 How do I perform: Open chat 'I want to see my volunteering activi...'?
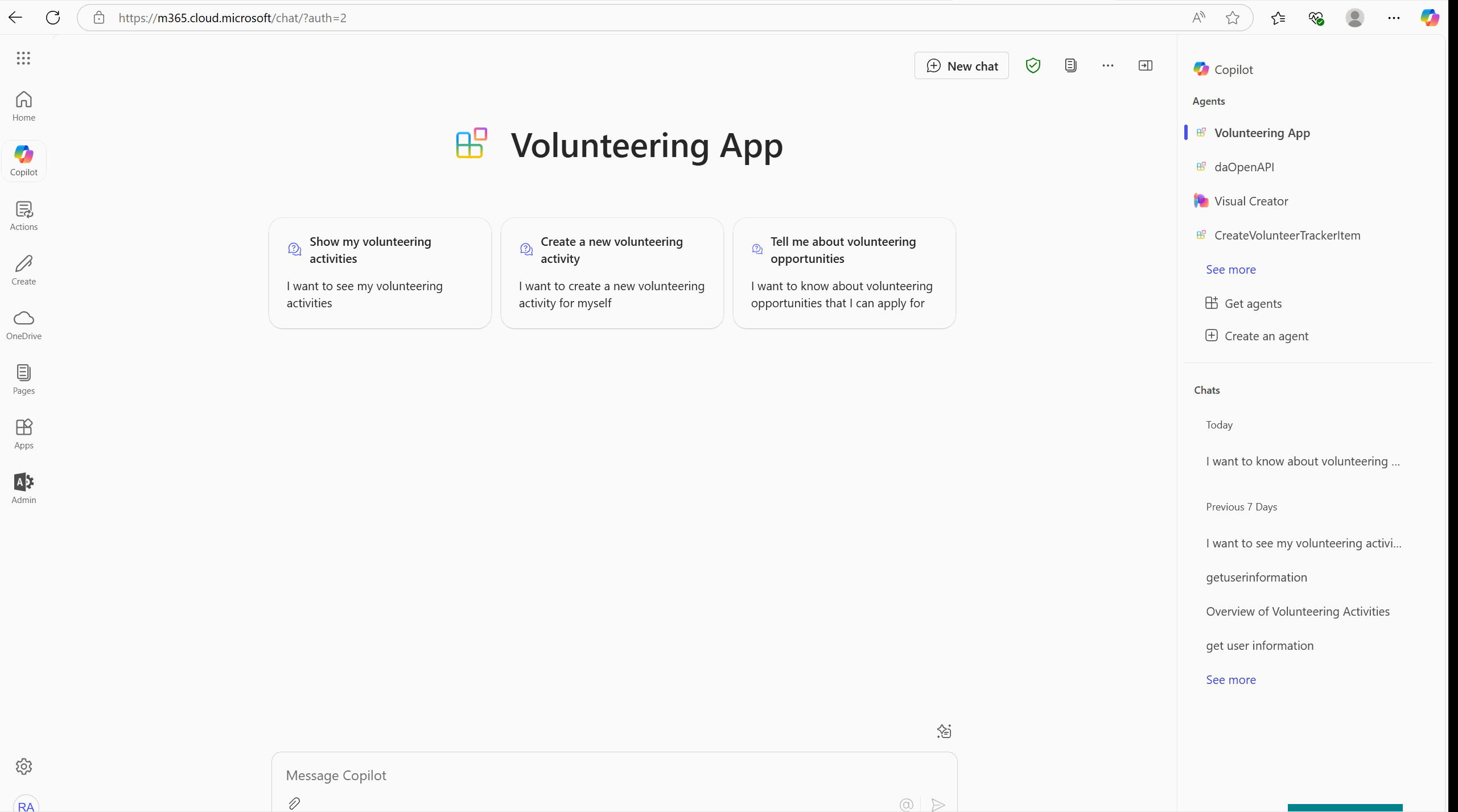[1304, 543]
